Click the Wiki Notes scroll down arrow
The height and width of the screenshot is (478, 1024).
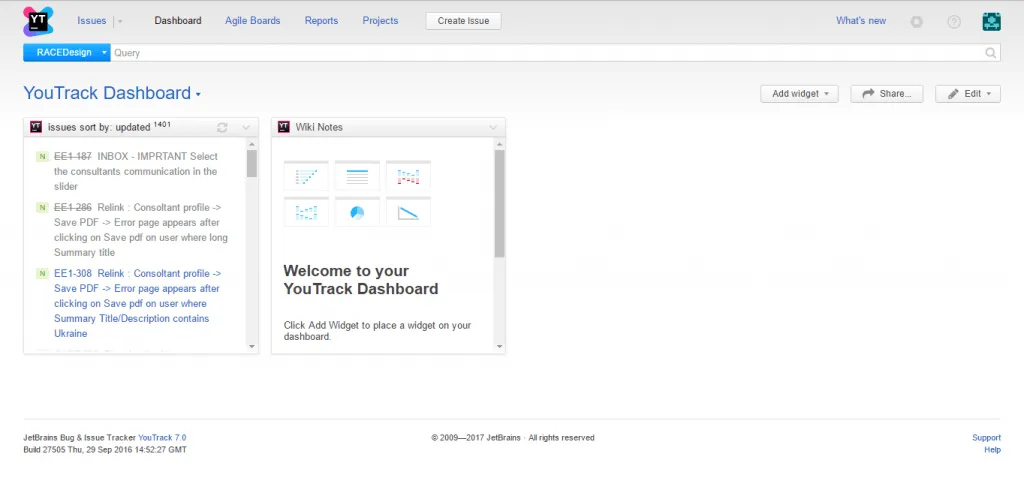(x=500, y=347)
